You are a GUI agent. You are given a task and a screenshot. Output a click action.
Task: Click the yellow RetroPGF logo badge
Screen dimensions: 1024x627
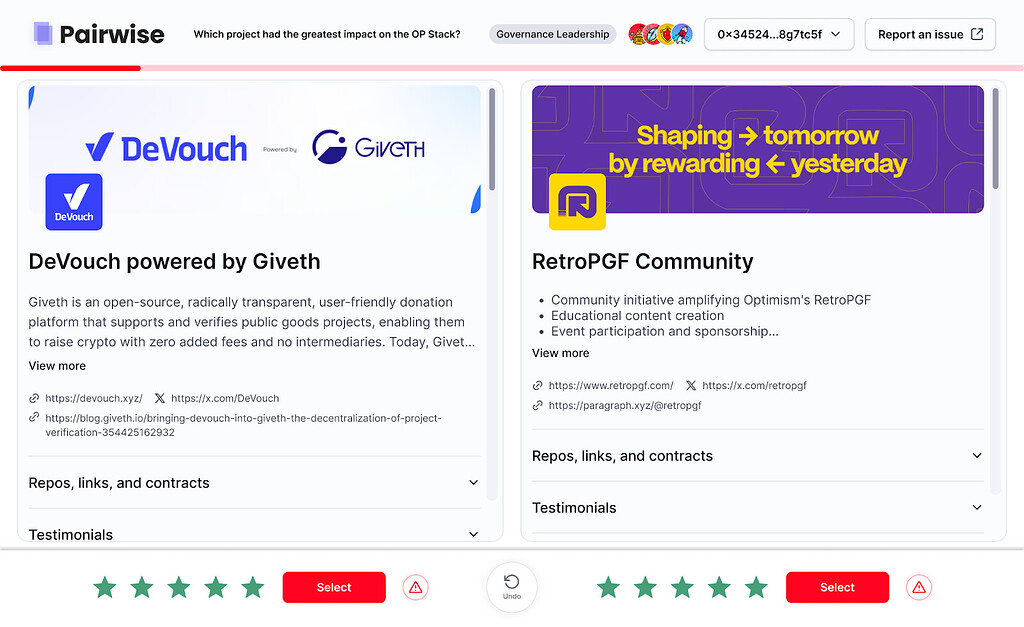click(577, 201)
